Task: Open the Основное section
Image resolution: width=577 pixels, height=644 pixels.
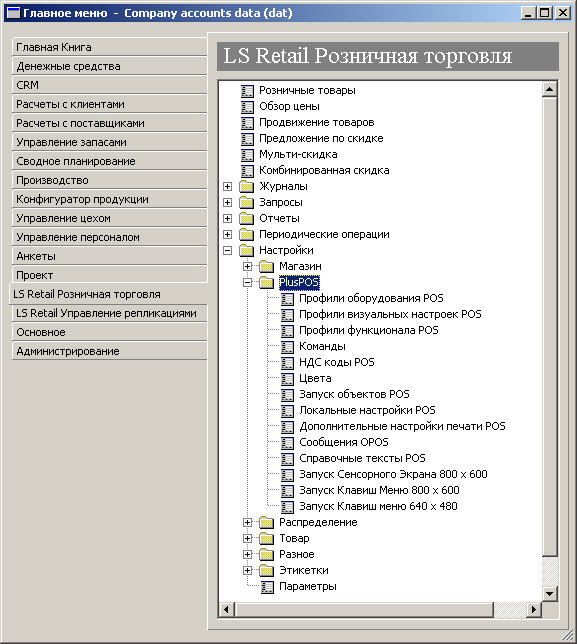Action: (109, 332)
